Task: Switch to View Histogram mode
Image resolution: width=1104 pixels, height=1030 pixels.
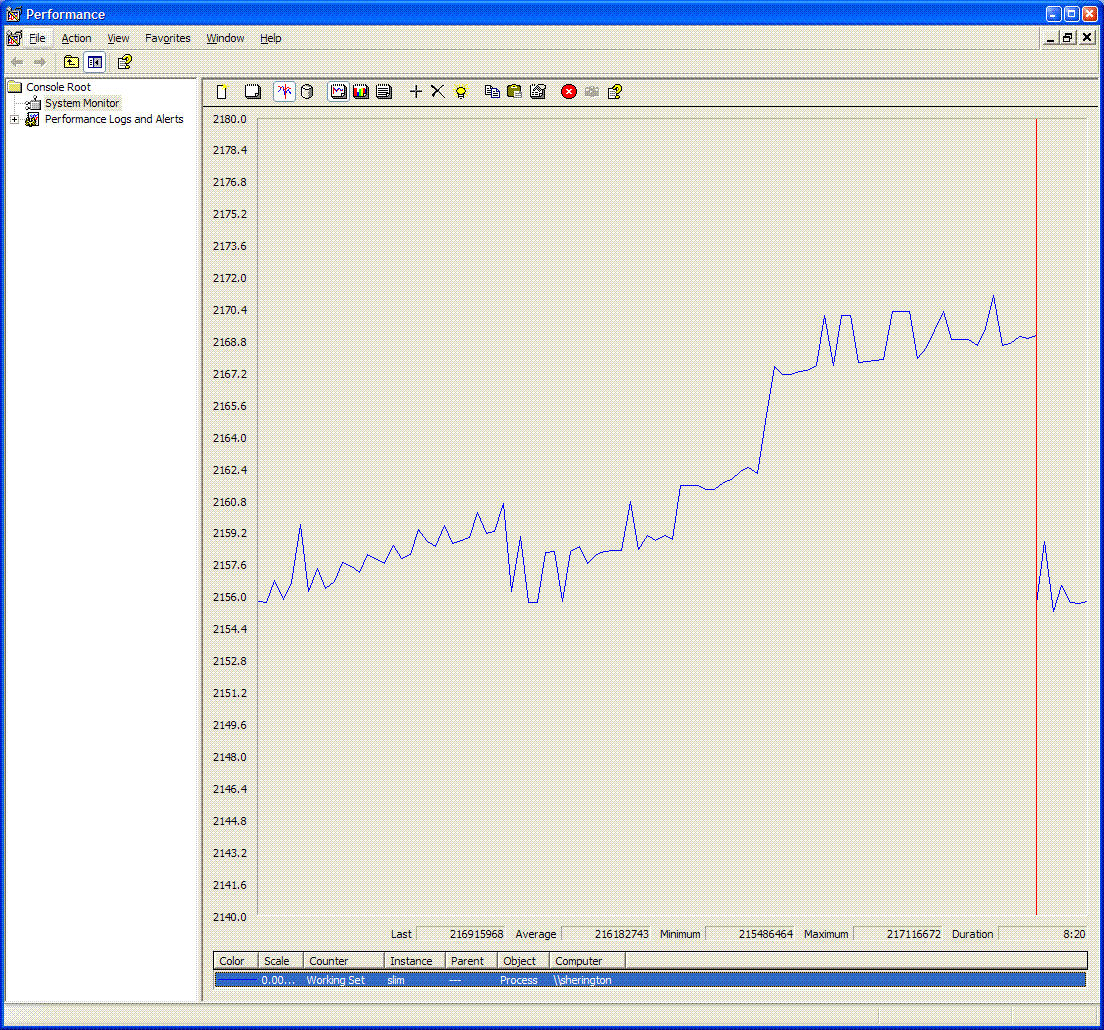Action: click(x=361, y=92)
